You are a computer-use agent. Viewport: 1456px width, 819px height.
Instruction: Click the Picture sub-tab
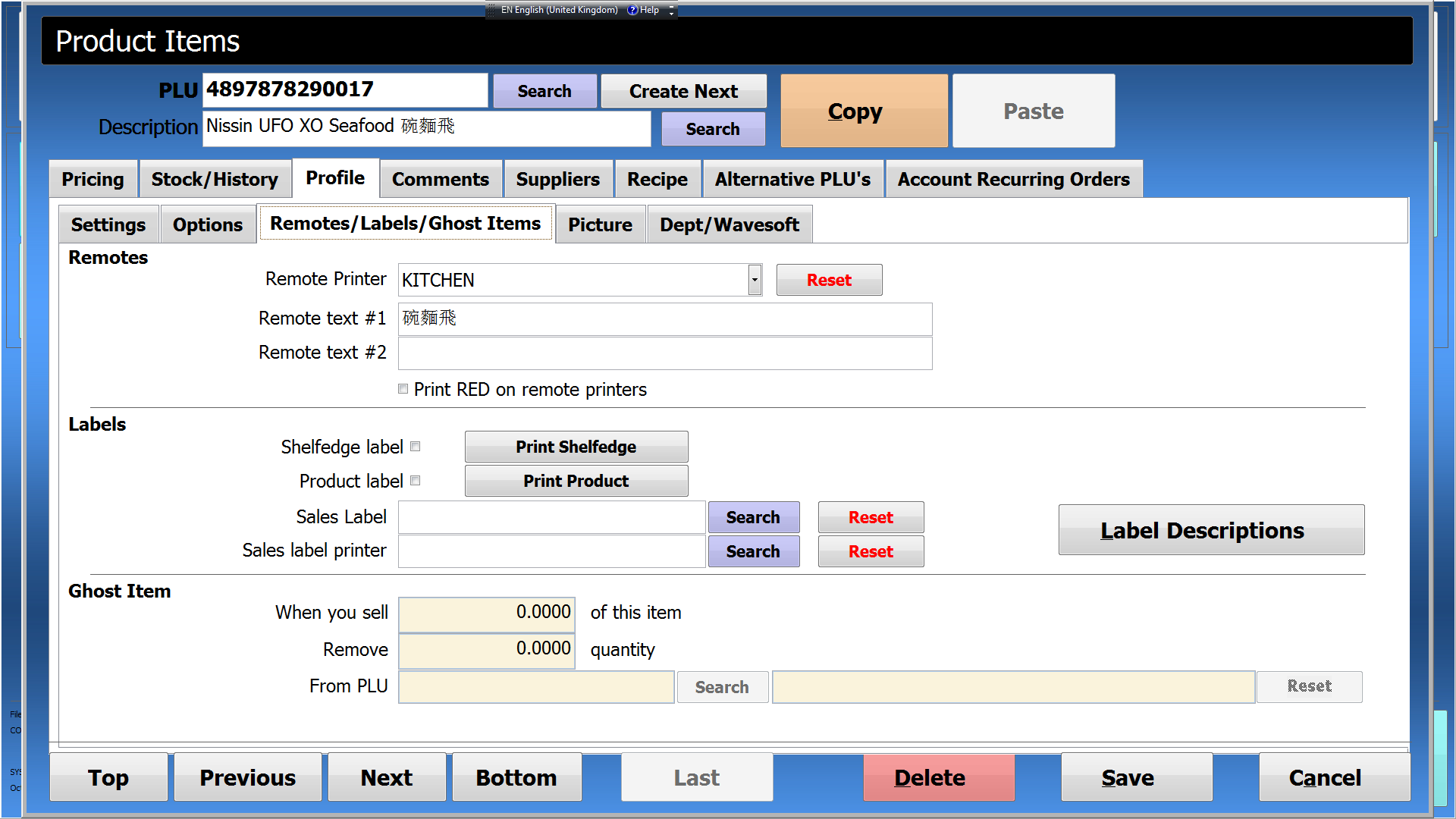pos(600,223)
